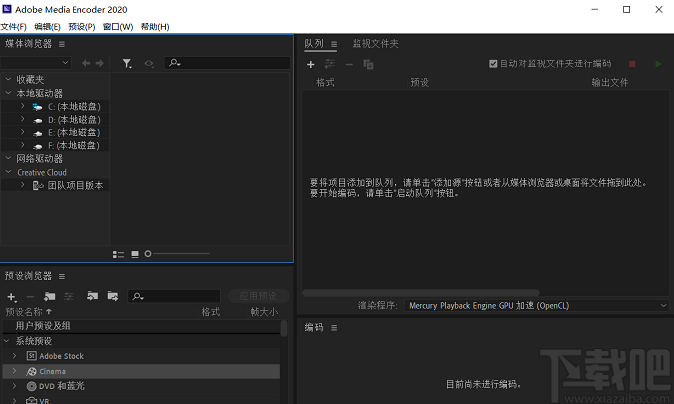Collapse the 网络驱动器 network drives node
The width and height of the screenshot is (674, 404).
(x=8, y=159)
